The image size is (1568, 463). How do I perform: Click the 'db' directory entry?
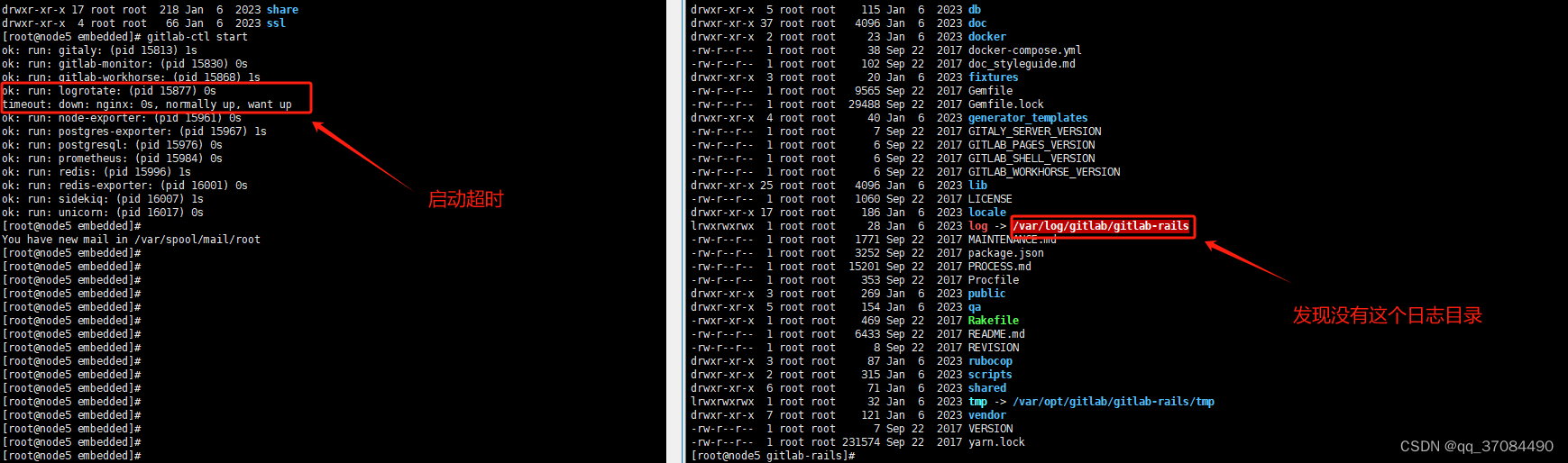tap(975, 10)
